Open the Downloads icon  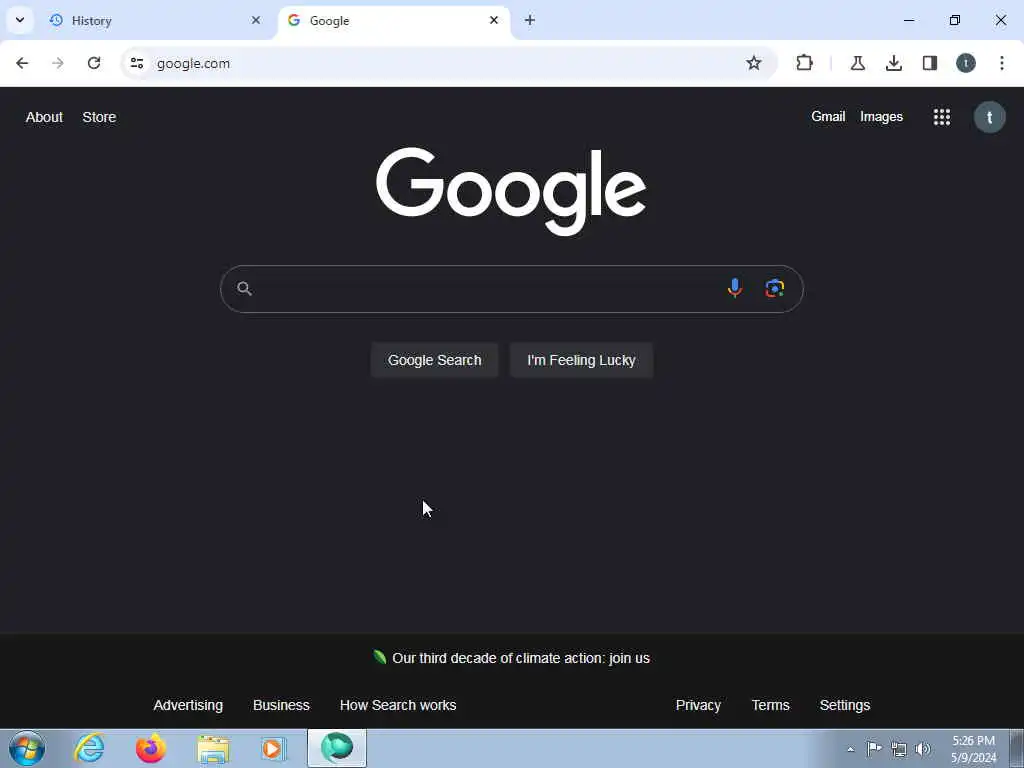[894, 63]
